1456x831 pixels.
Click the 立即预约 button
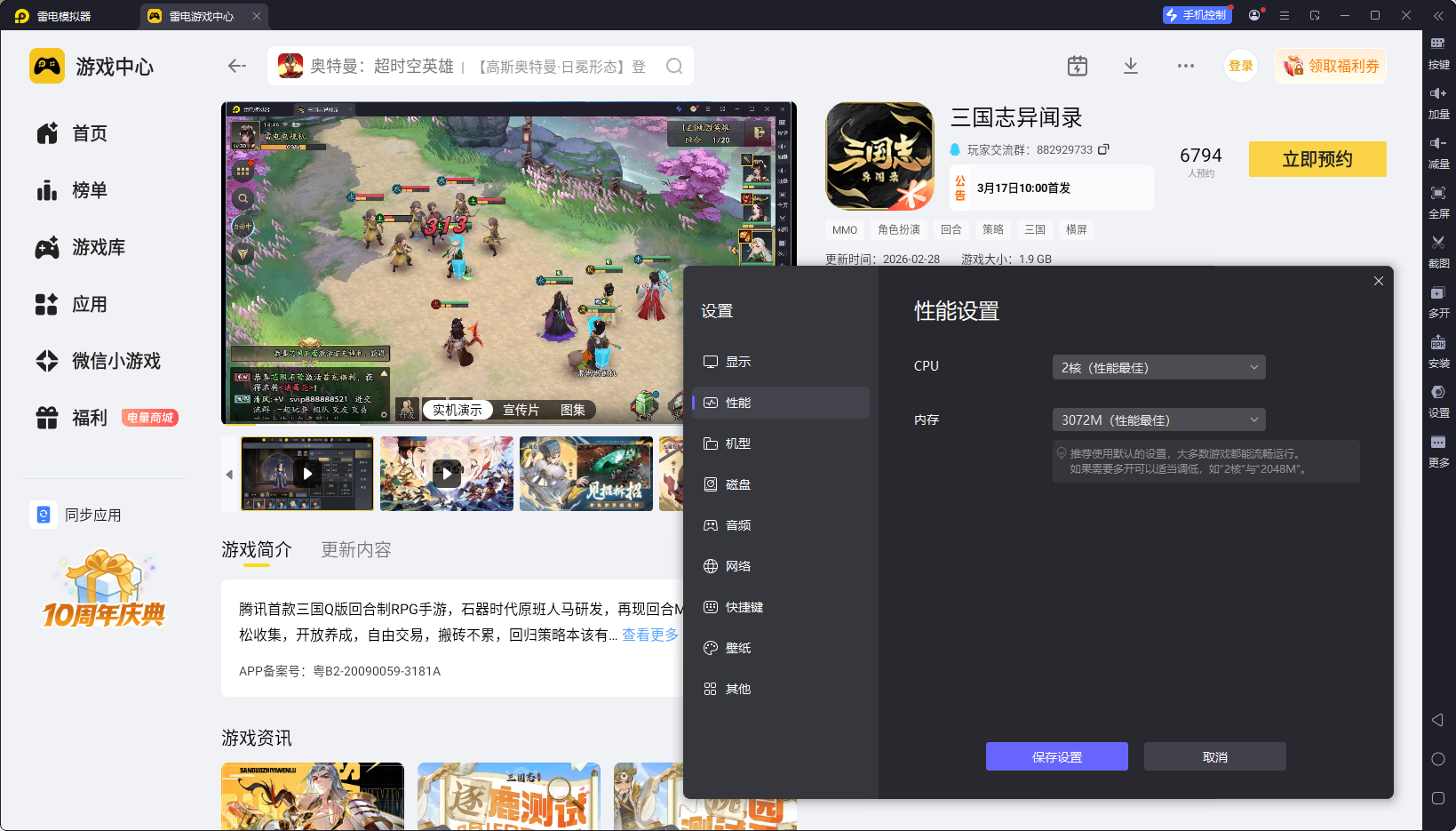[x=1317, y=159]
